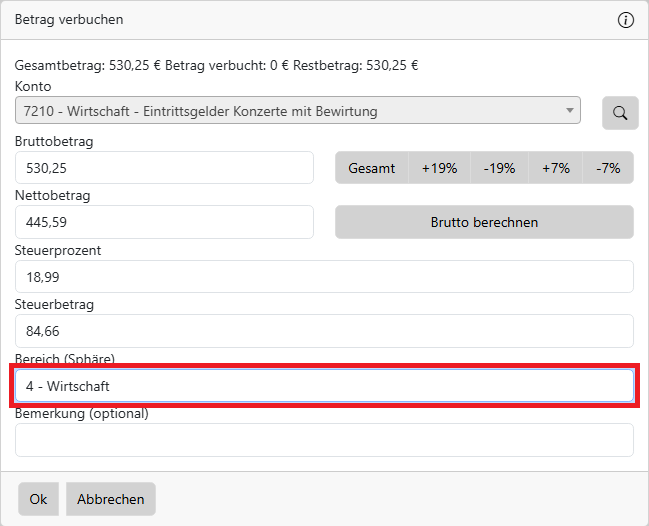Click the magnifier search account button
Screen dimensions: 649x526
click(x=620, y=113)
